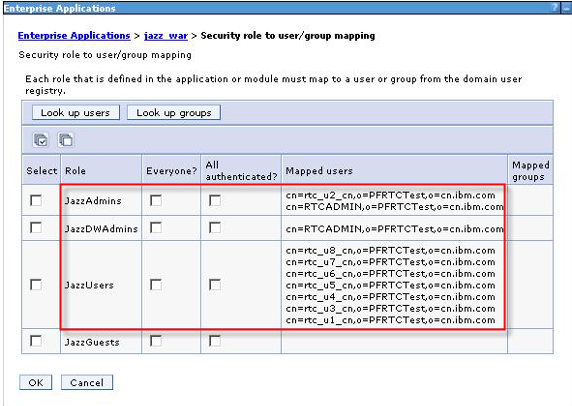
Task: Click the Look up users button
Action: [x=76, y=112]
